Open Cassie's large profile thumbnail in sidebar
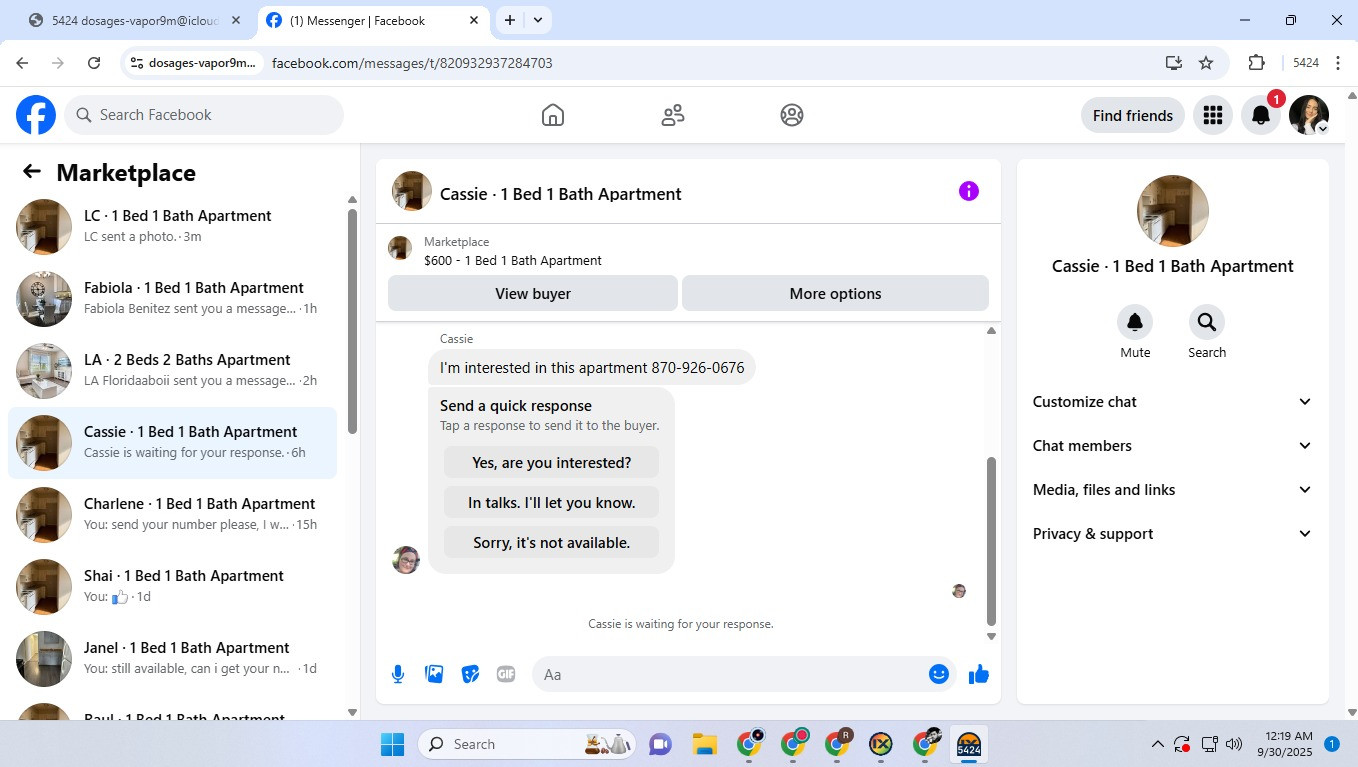Image resolution: width=1358 pixels, height=767 pixels. pos(1173,211)
